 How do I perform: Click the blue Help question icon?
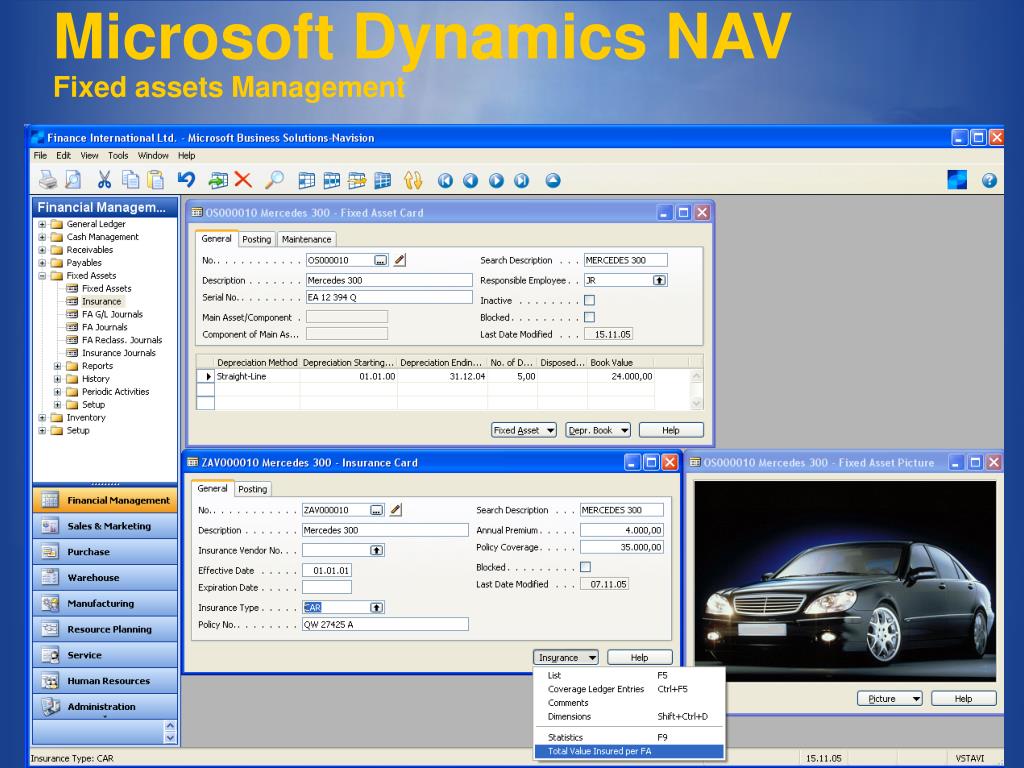(989, 180)
